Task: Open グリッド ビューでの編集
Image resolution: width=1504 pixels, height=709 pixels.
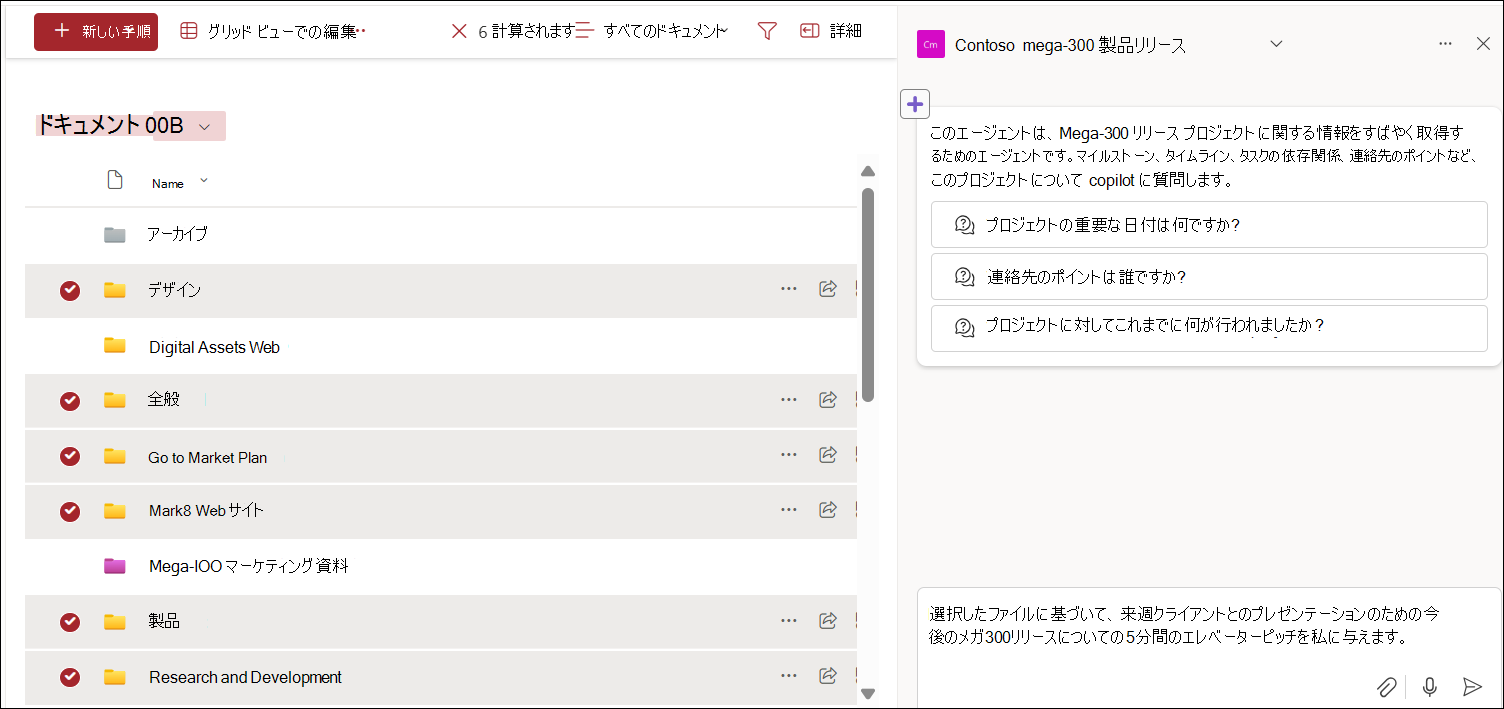Action: 273,32
